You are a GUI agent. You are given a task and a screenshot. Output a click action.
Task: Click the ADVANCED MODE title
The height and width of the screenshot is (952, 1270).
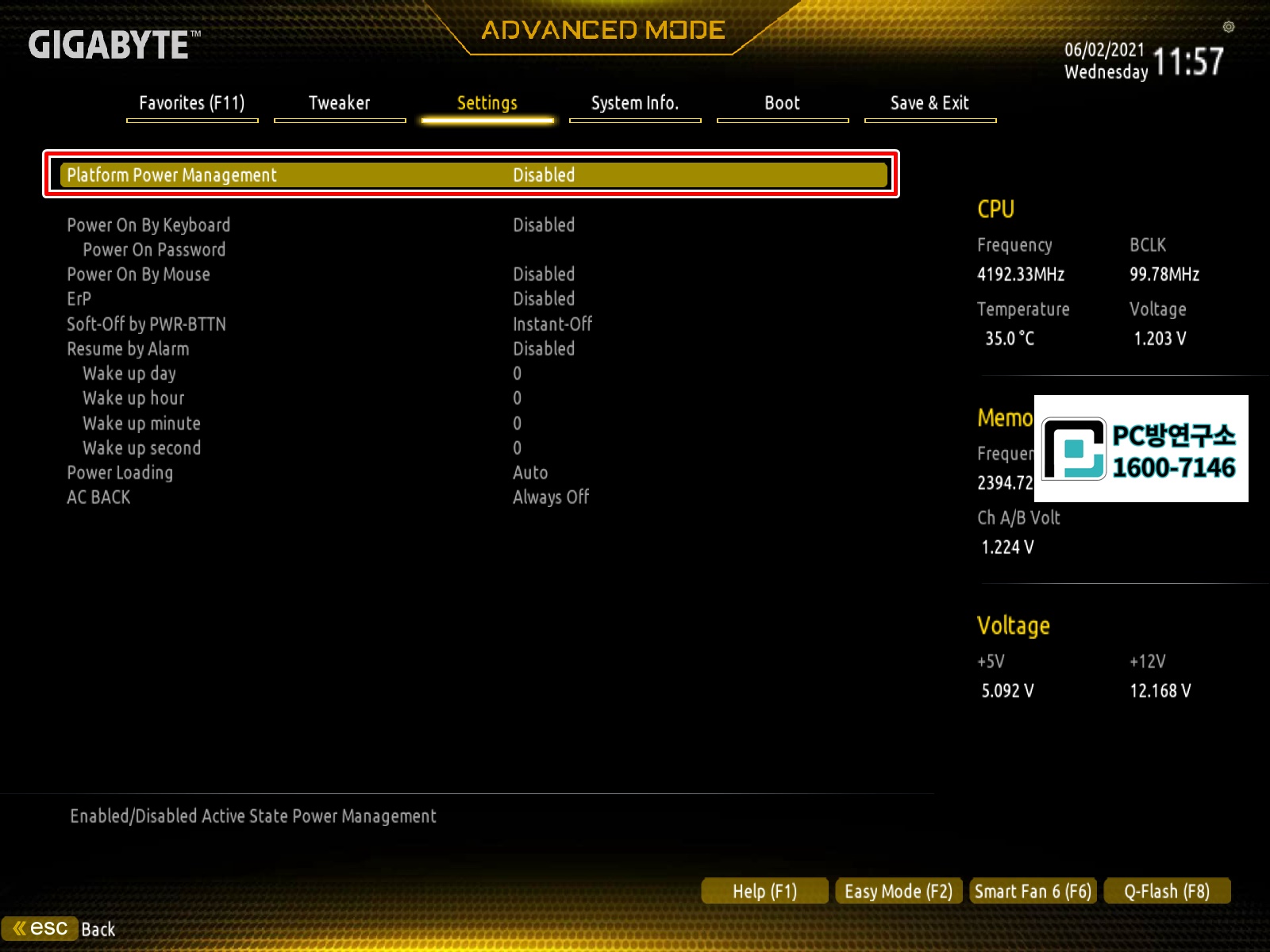coord(603,30)
